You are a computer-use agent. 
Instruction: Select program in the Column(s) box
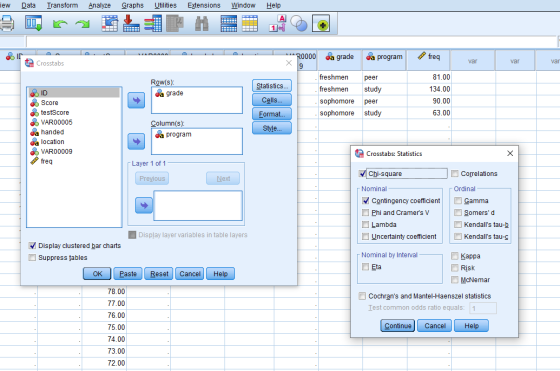click(x=174, y=134)
